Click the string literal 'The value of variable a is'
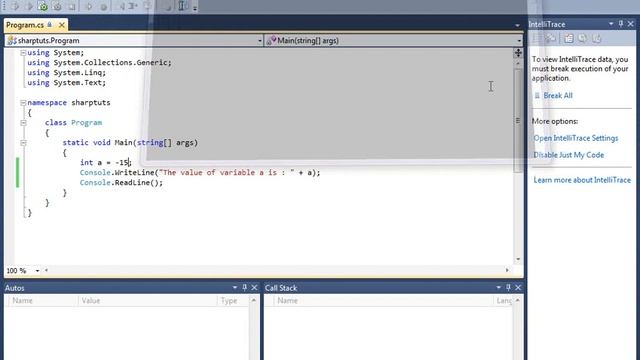The width and height of the screenshot is (640, 360). (227, 173)
